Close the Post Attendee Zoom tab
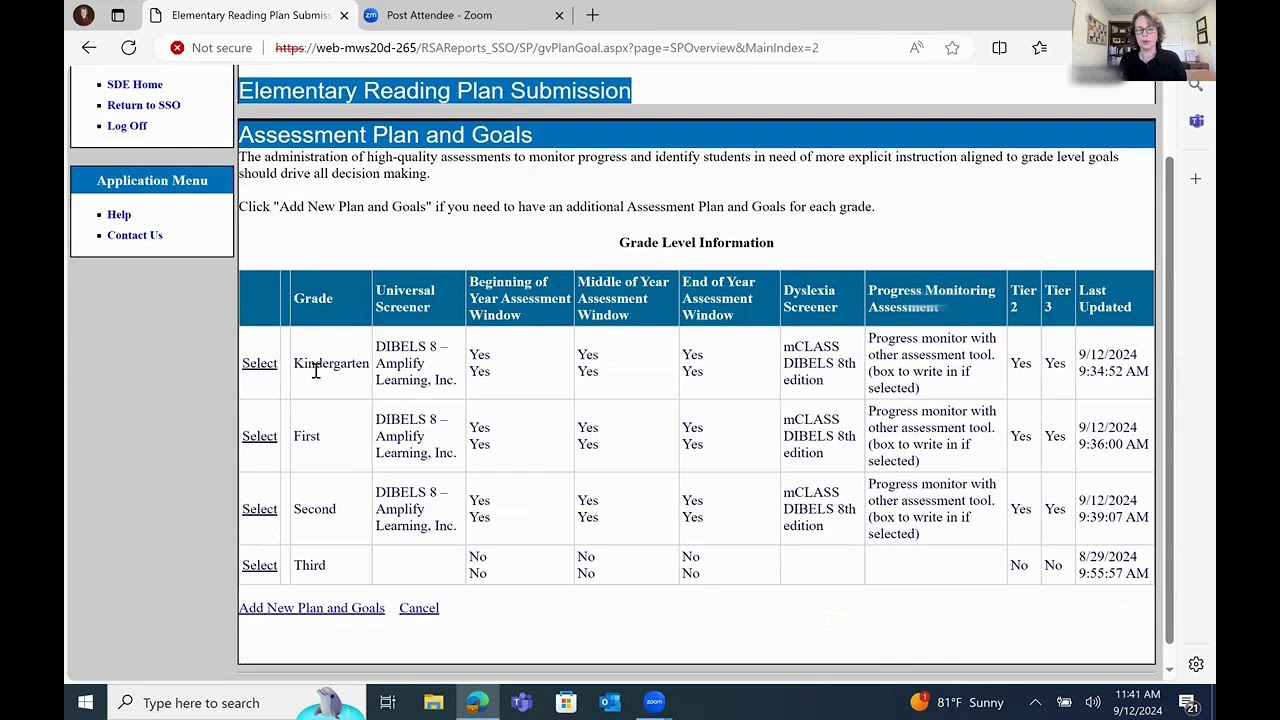 559,15
